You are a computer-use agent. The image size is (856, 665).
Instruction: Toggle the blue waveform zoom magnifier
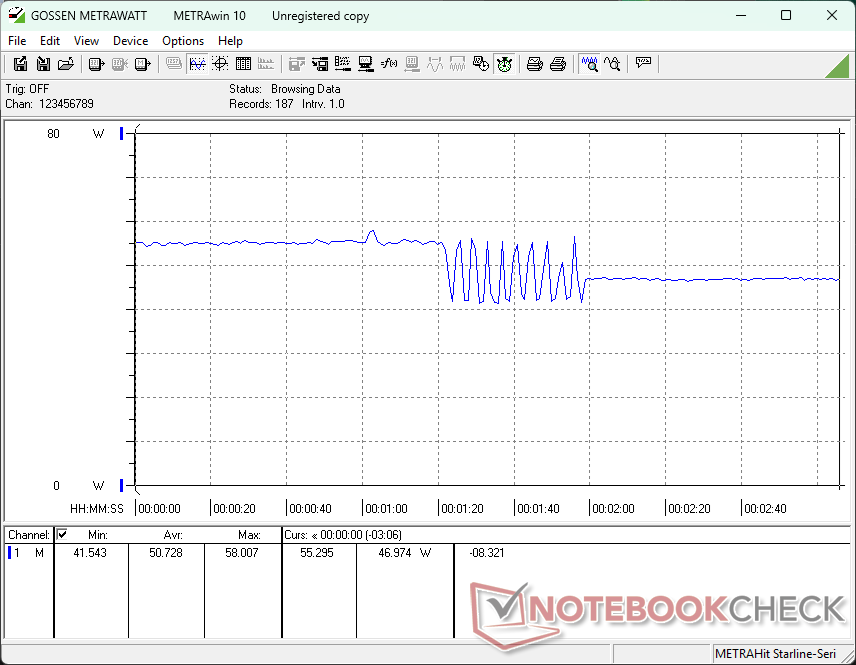[590, 64]
